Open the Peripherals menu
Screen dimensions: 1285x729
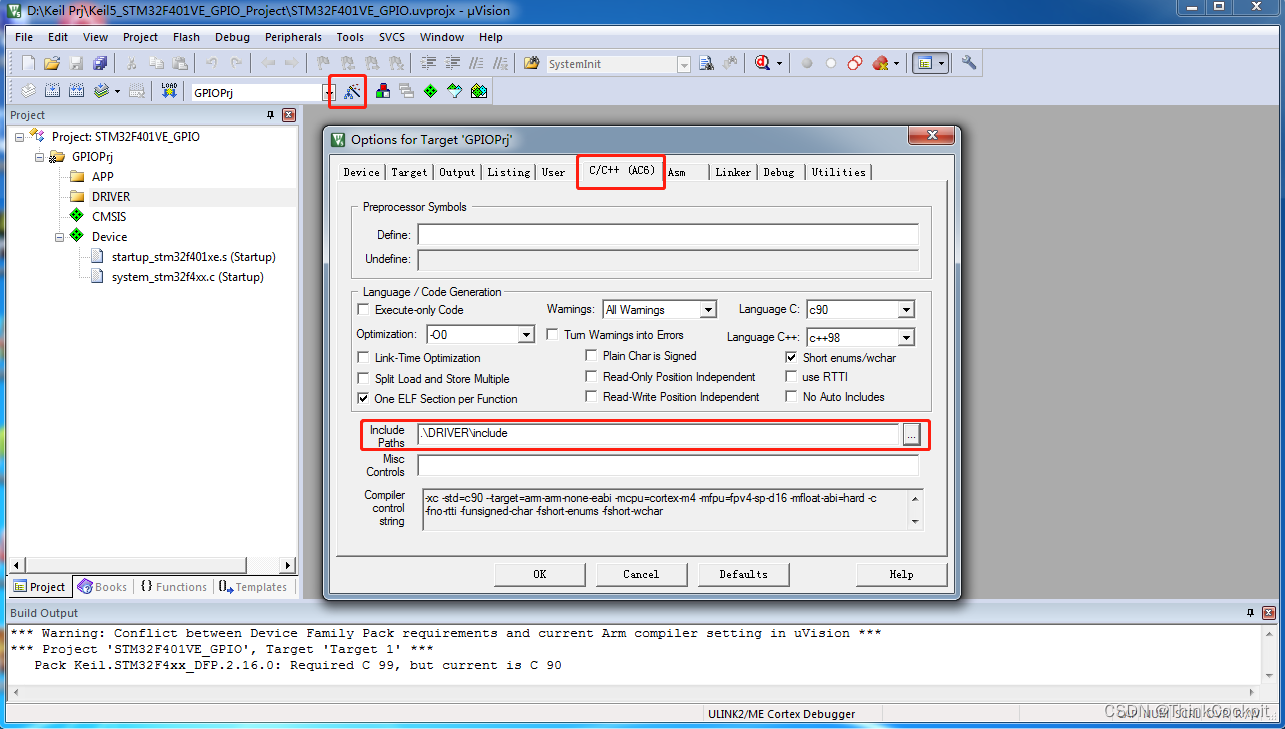(293, 37)
